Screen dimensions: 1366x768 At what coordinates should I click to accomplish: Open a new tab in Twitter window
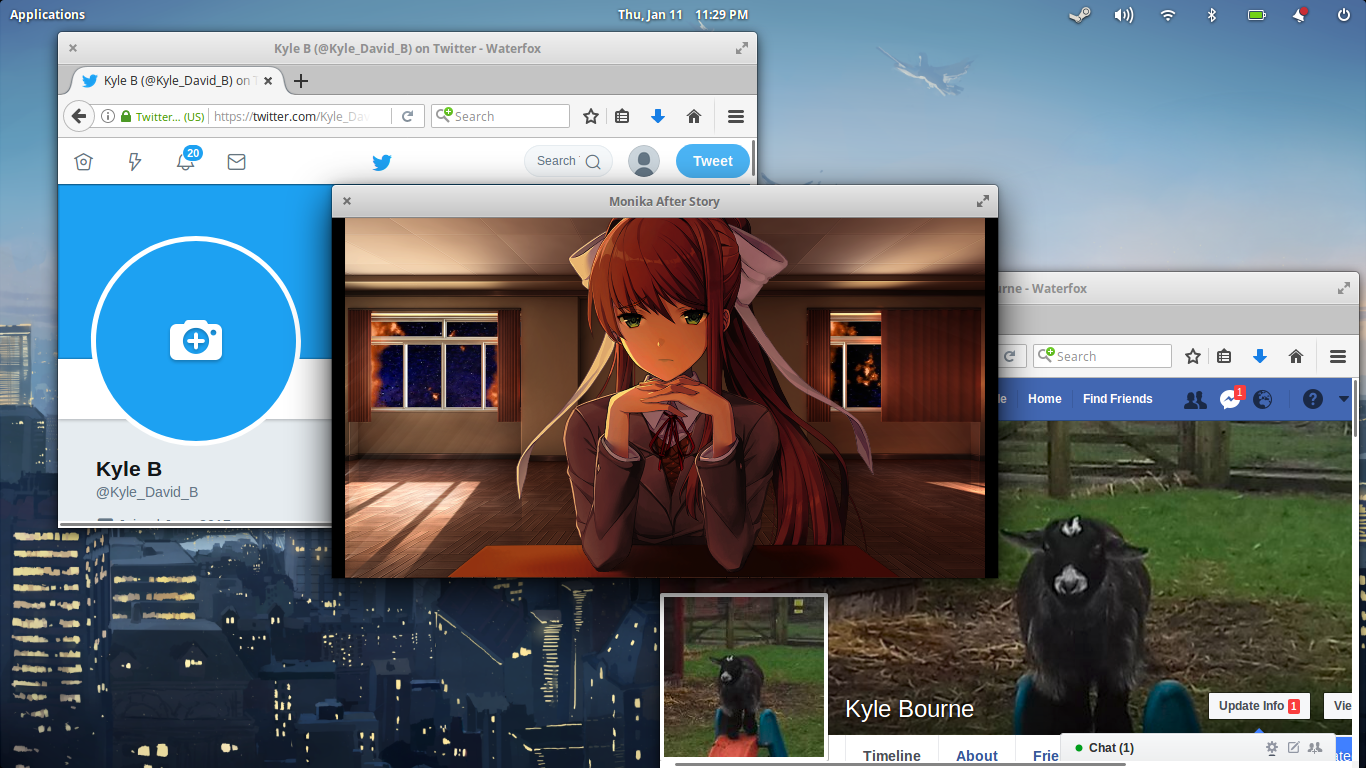pos(301,81)
